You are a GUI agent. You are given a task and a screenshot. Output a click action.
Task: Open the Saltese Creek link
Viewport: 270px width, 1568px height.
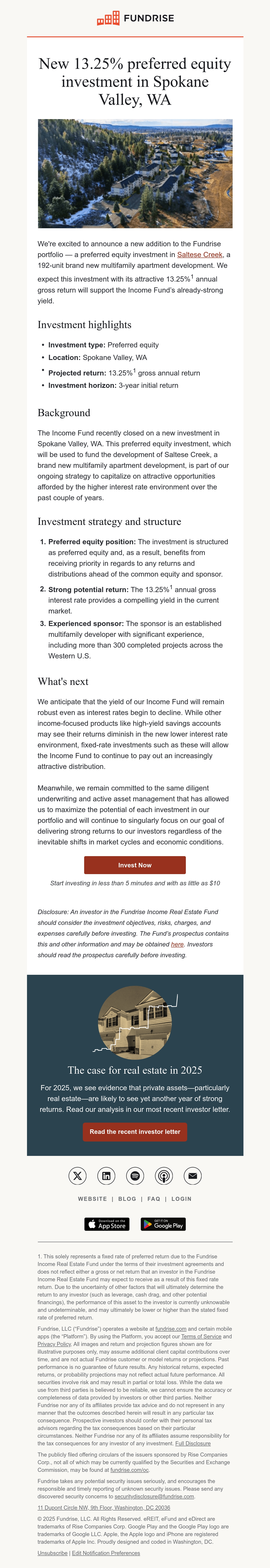200,254
